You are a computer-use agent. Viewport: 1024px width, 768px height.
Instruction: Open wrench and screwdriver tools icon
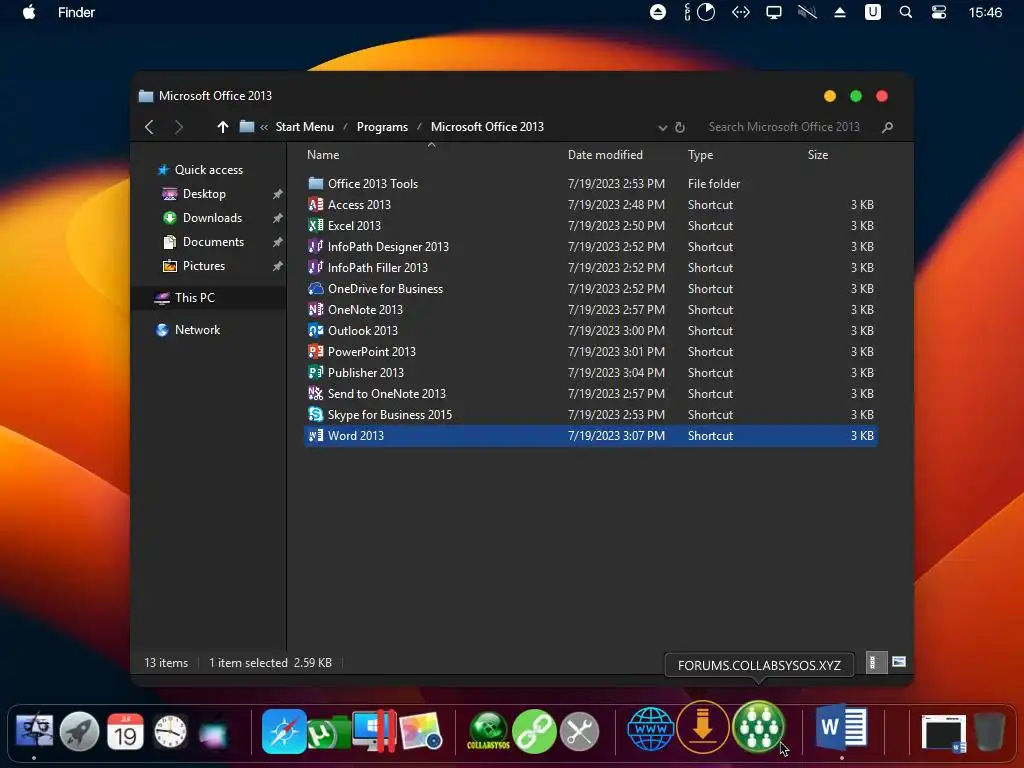(x=579, y=731)
